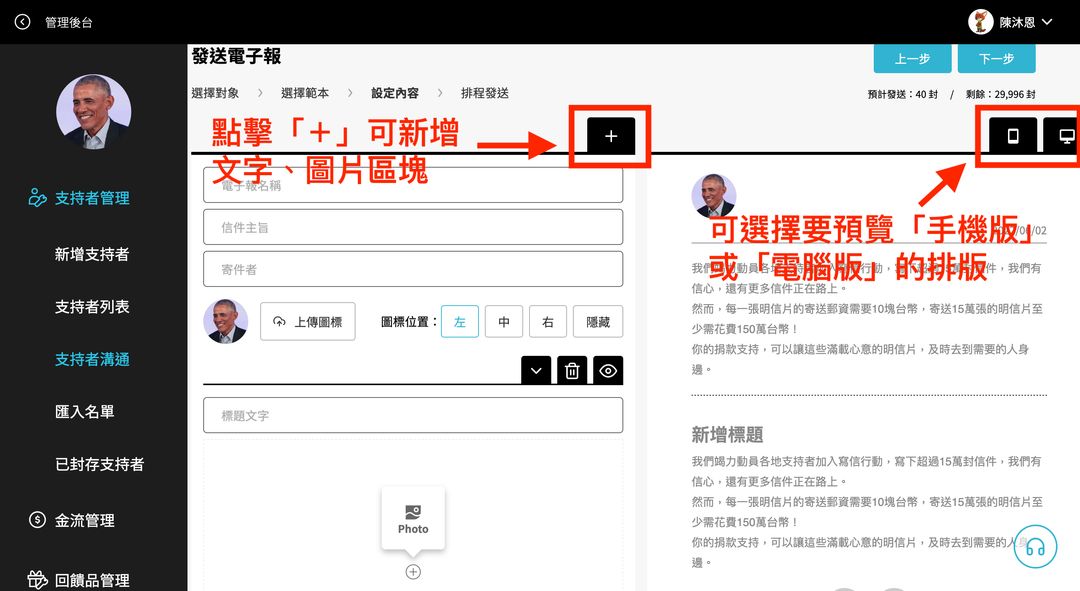Switch preview to desktop computer layout

pos(1064,136)
